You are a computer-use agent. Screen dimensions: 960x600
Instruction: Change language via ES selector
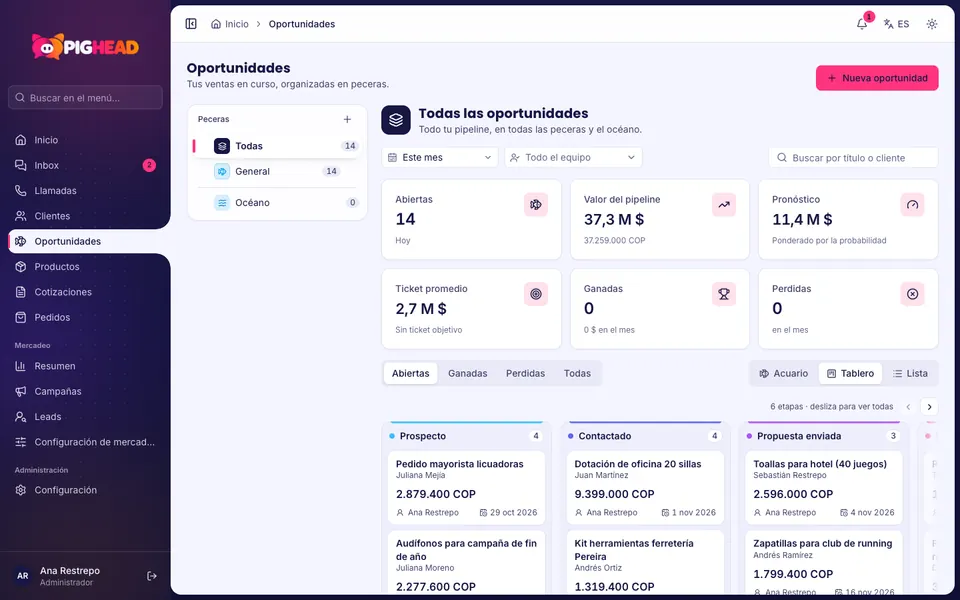(896, 24)
